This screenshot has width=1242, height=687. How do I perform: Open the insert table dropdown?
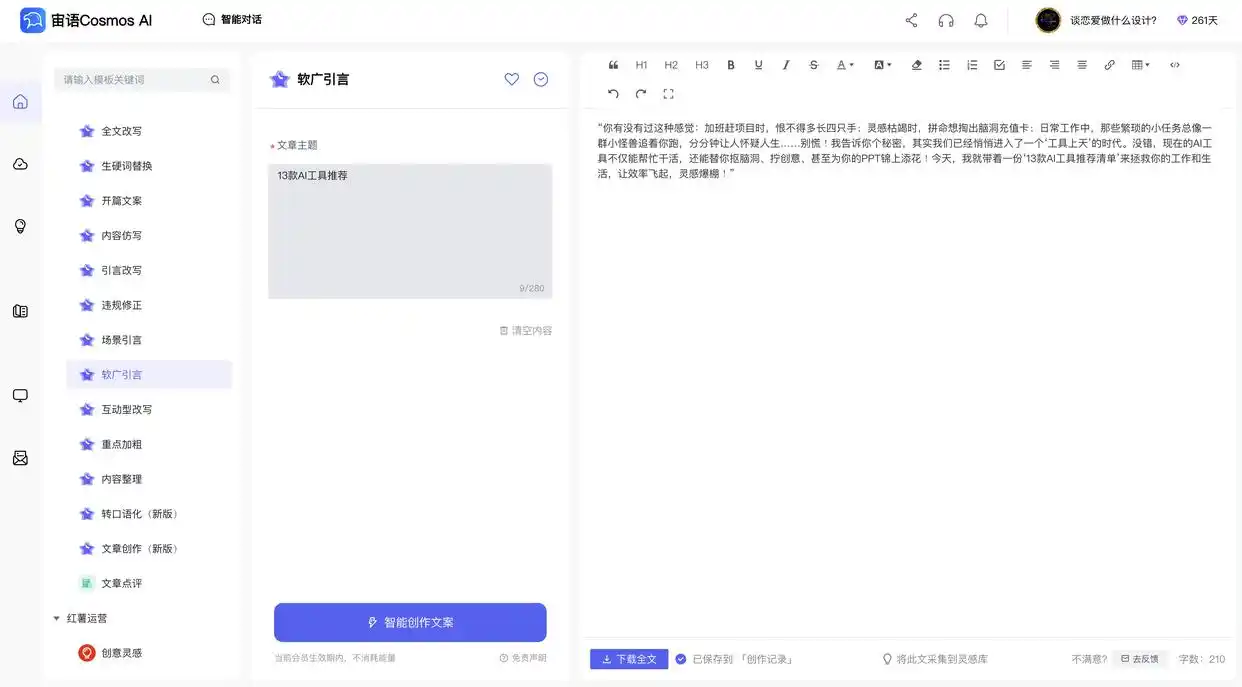click(1140, 65)
